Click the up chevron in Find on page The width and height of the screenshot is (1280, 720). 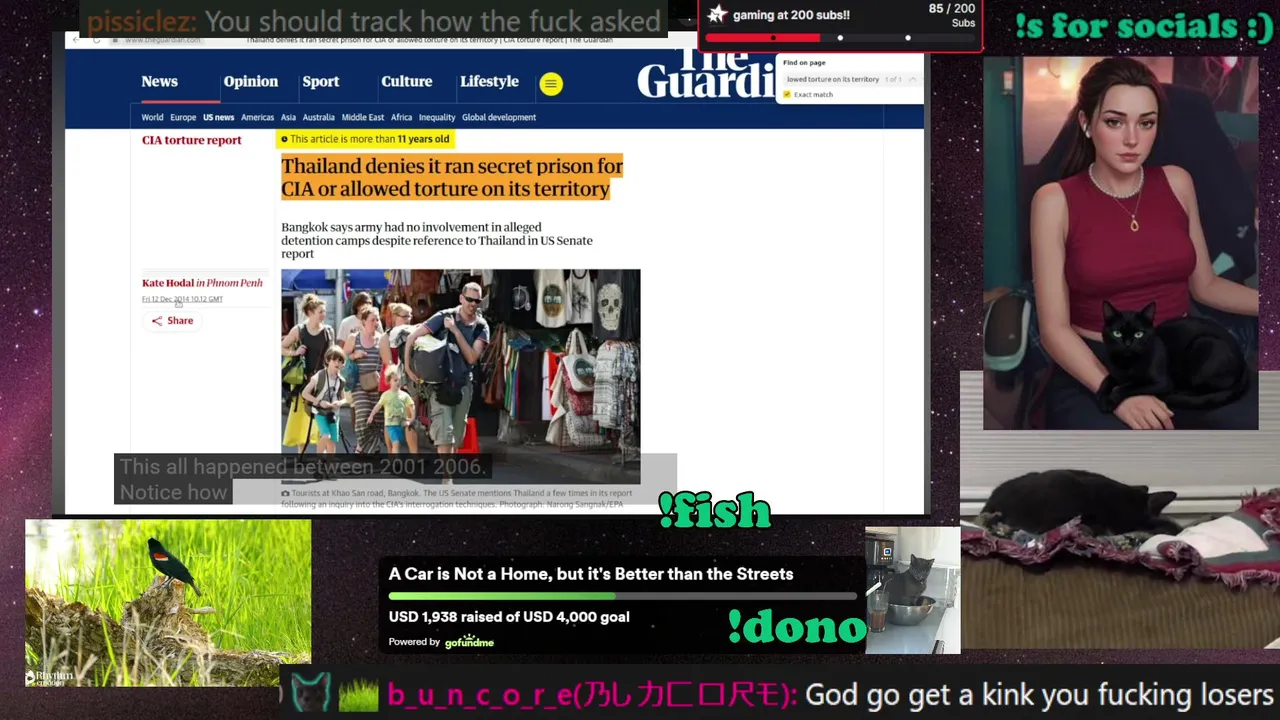(x=912, y=79)
